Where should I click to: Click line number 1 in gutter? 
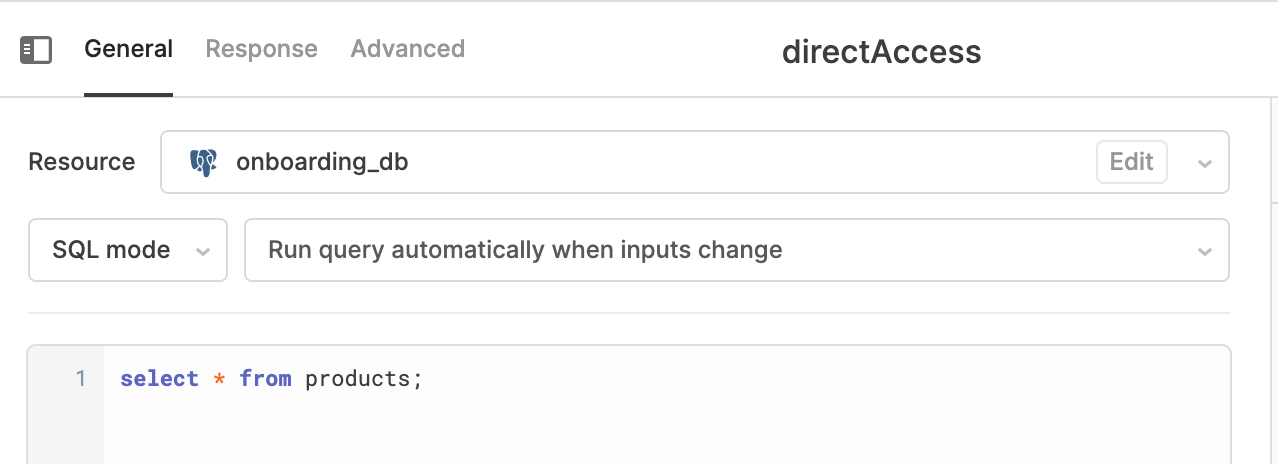pyautogui.click(x=81, y=379)
